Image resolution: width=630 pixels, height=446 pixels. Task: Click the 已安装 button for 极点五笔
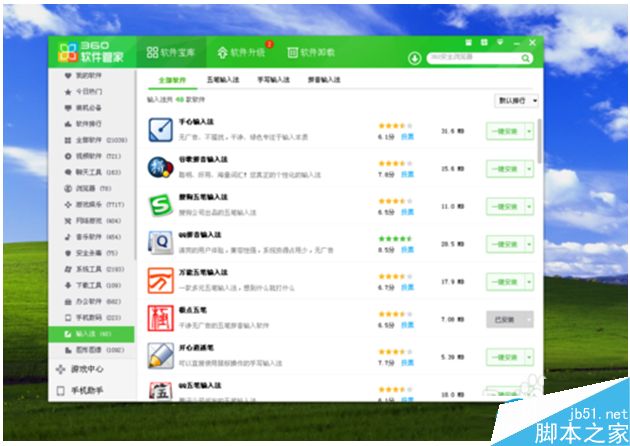[x=505, y=319]
